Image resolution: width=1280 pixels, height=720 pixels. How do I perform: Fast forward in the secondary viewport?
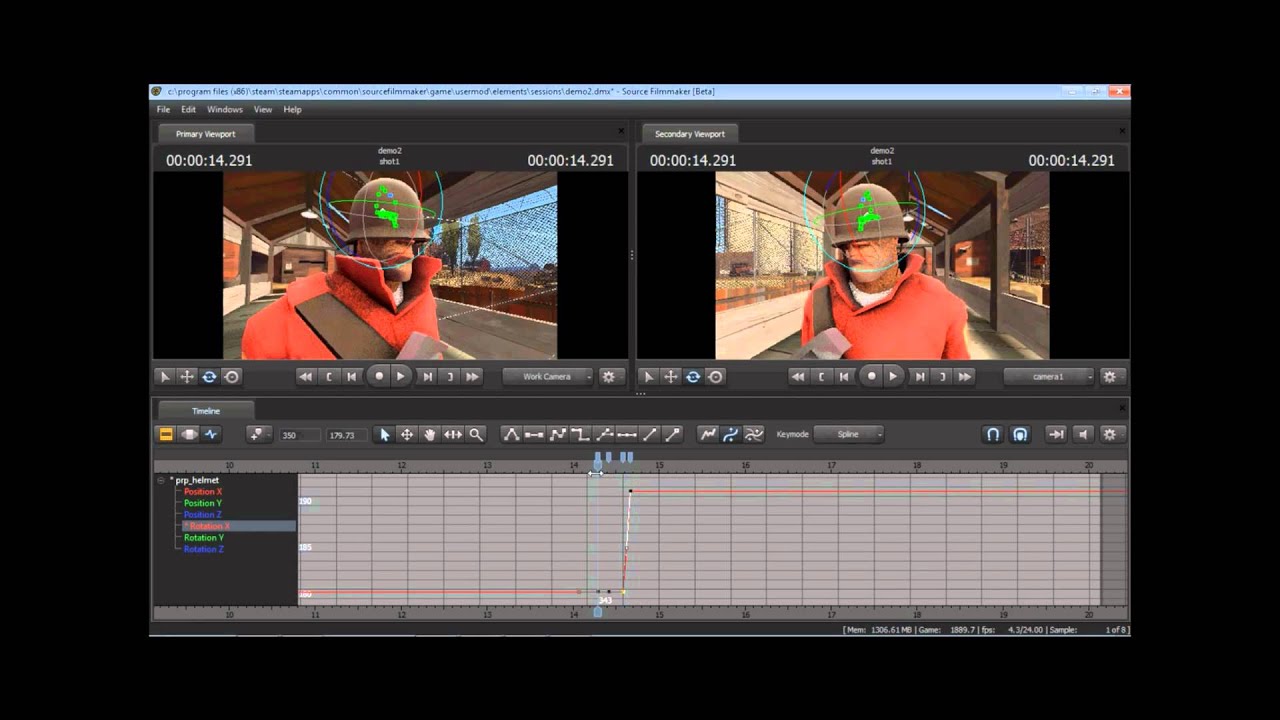coord(964,377)
